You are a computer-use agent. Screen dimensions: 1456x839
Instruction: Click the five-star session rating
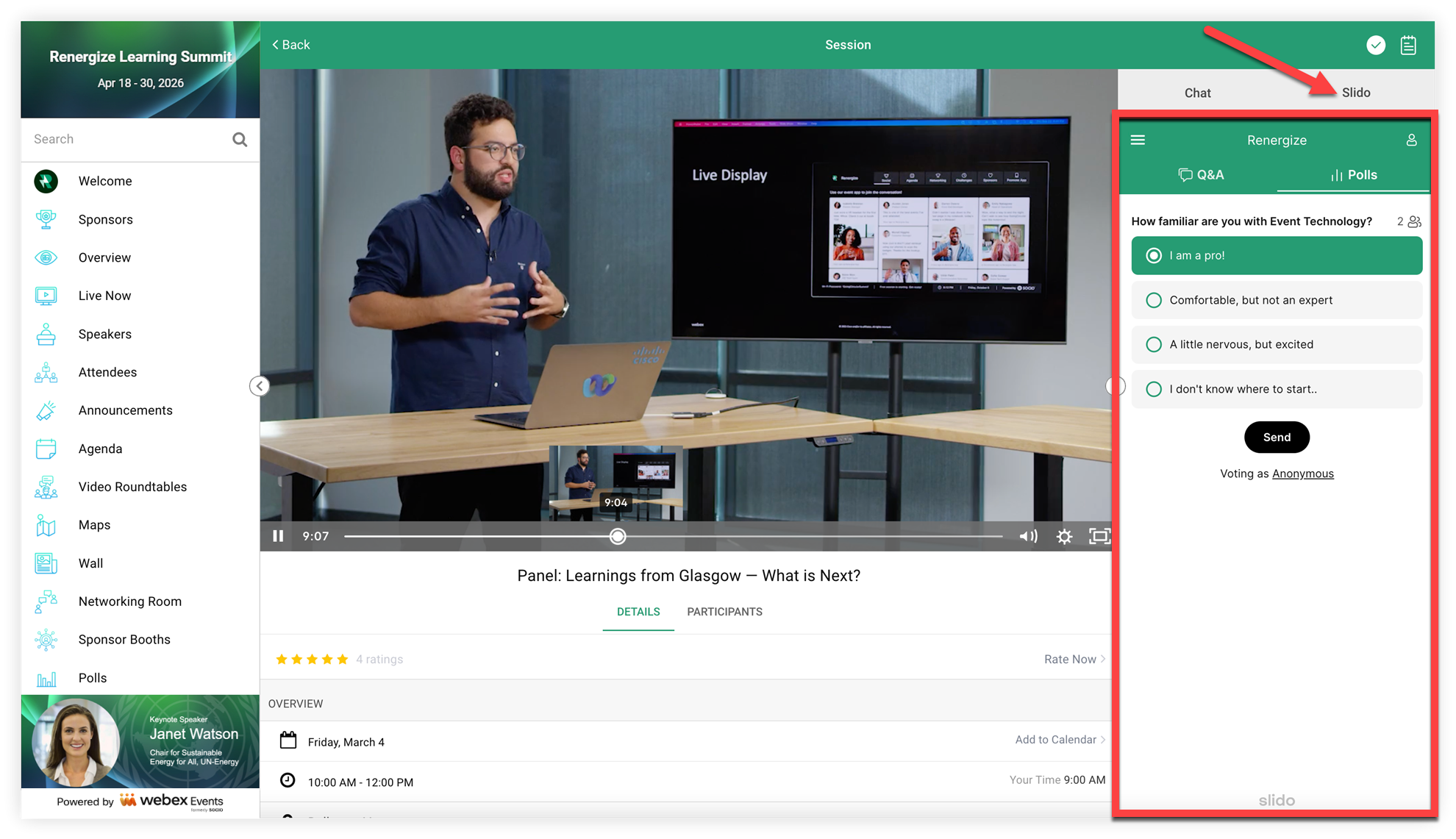coord(312,659)
